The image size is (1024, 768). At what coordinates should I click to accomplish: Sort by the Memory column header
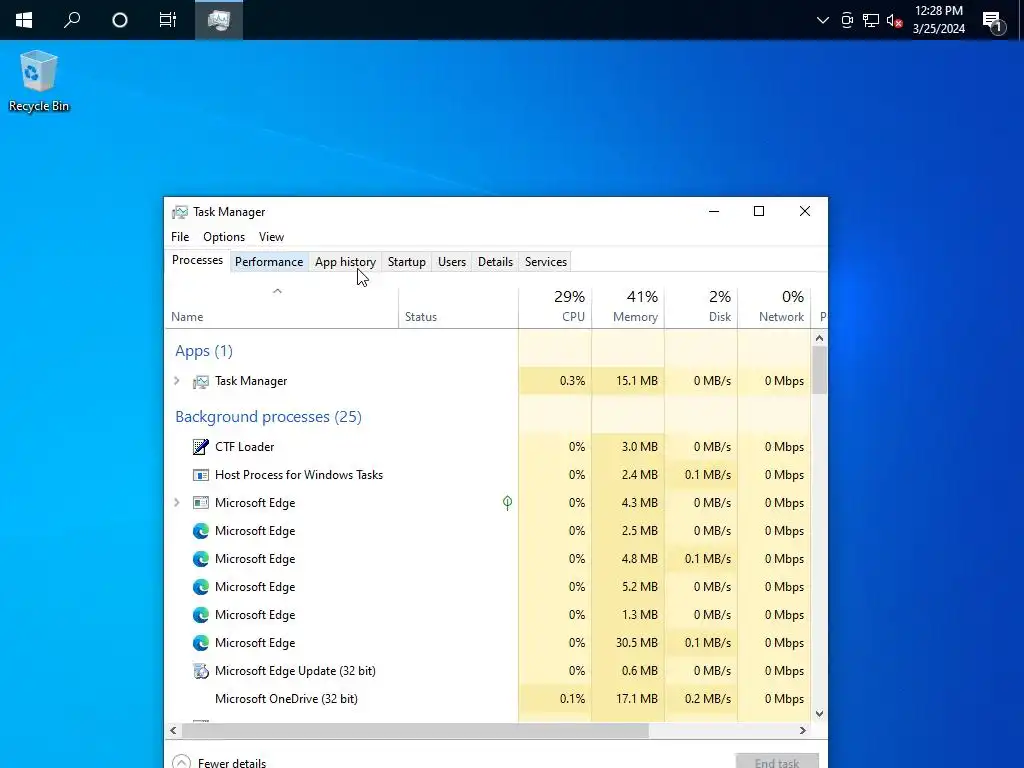tap(628, 308)
